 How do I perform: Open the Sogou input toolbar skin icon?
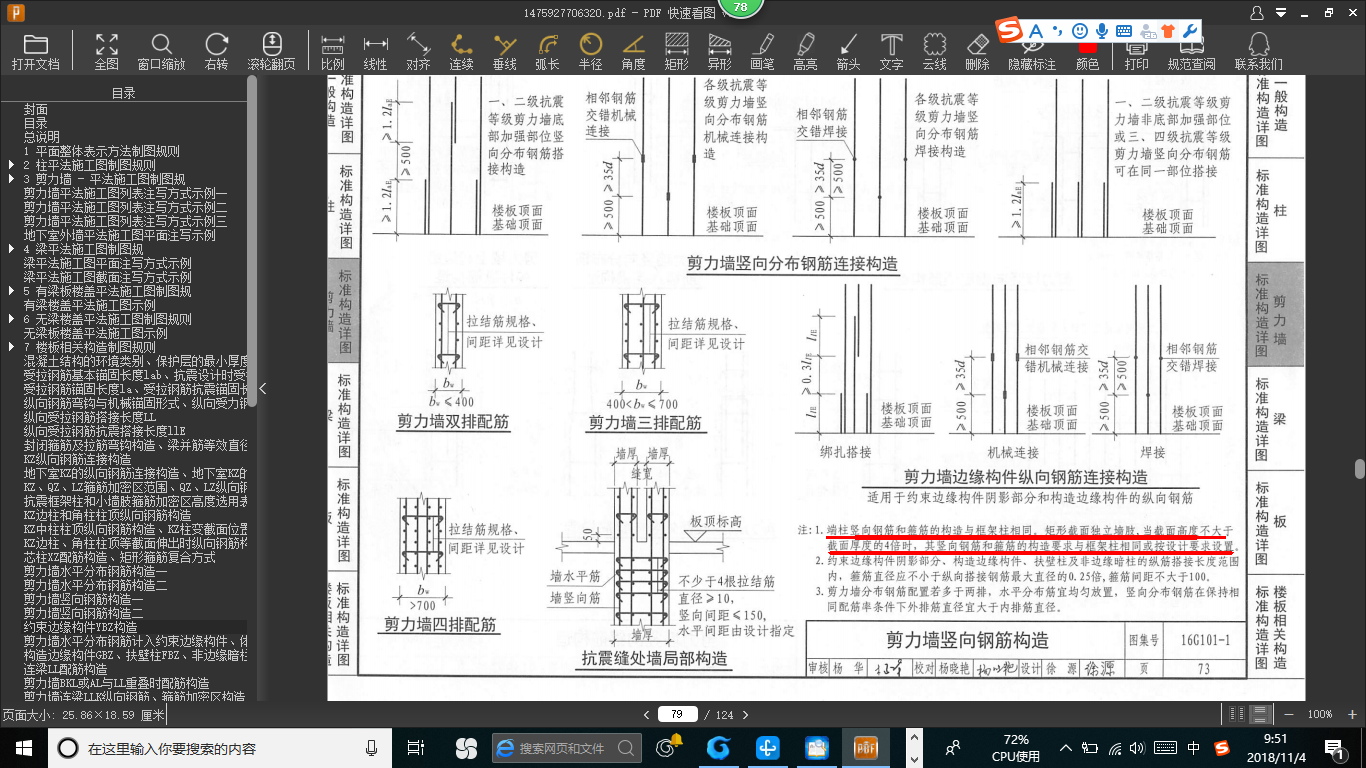tap(1168, 31)
